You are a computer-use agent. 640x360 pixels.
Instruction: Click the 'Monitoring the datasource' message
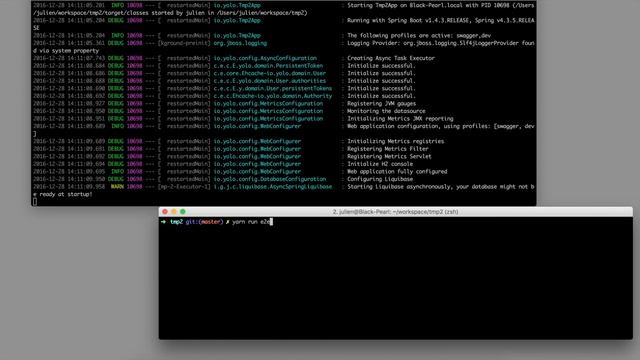(386, 111)
